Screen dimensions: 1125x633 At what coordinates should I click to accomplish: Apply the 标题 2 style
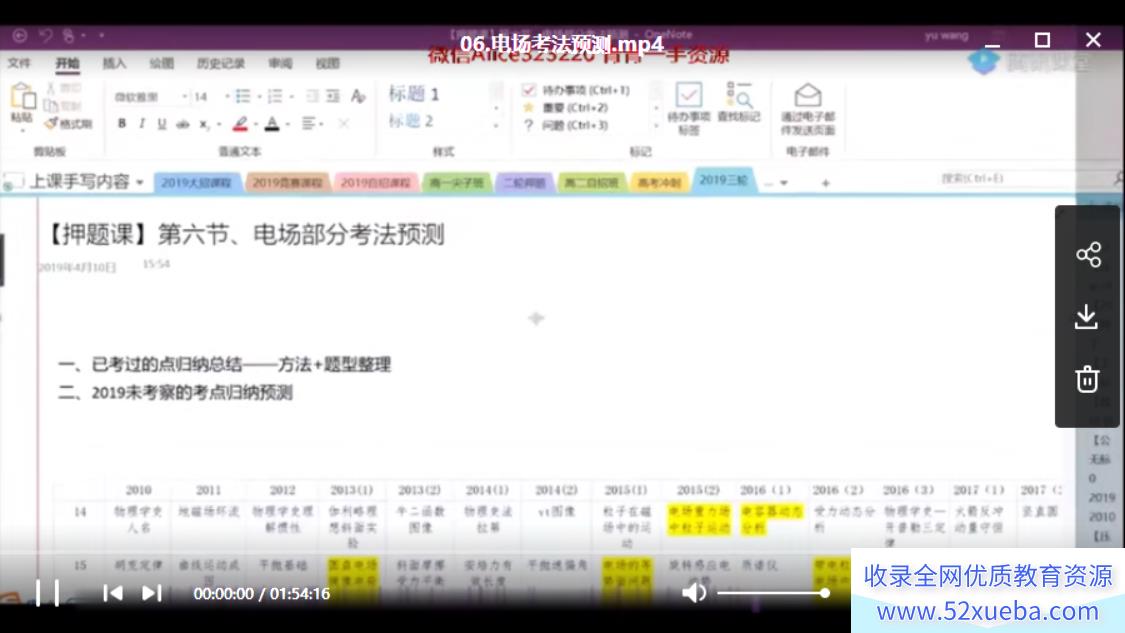(x=410, y=121)
